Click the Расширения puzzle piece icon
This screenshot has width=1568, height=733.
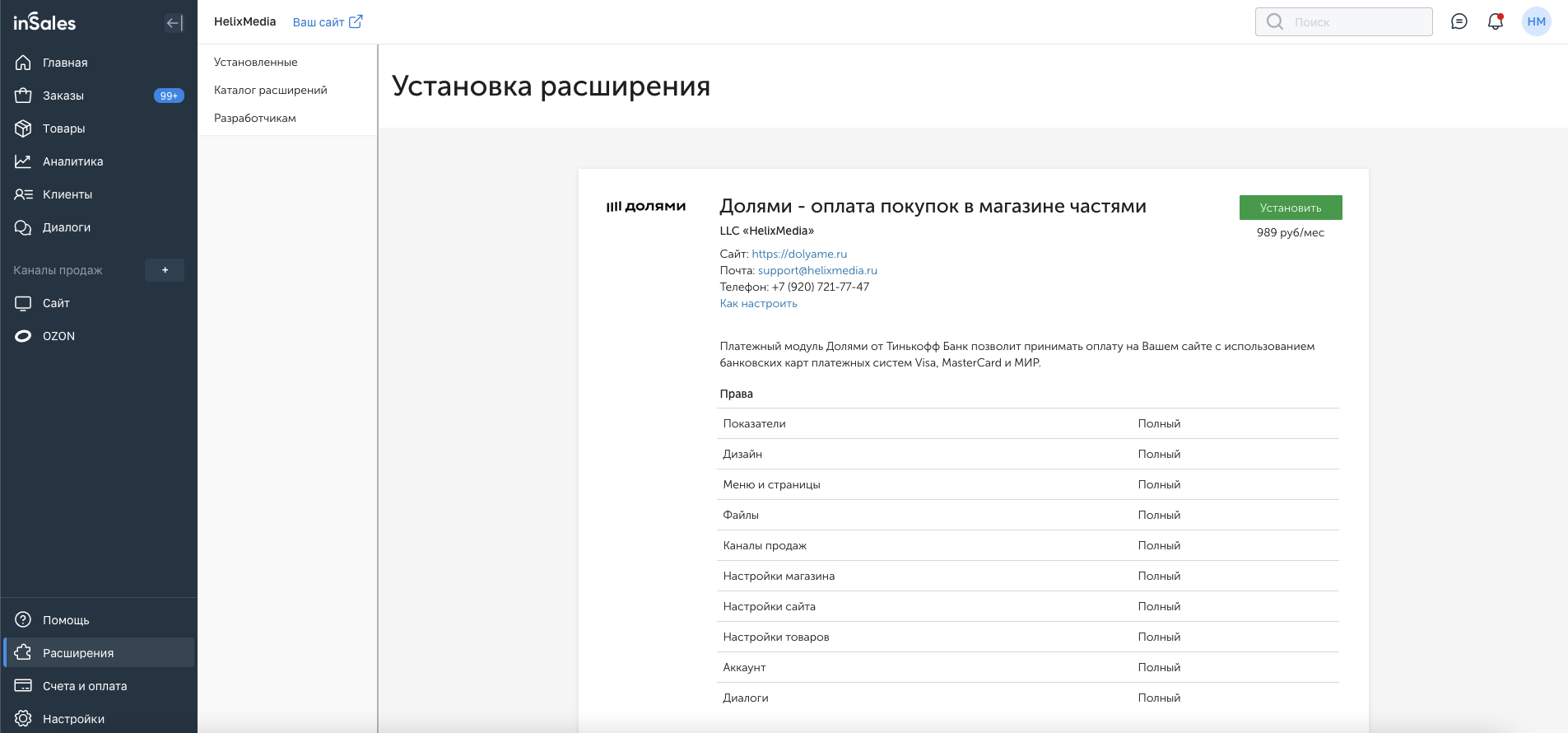point(23,652)
